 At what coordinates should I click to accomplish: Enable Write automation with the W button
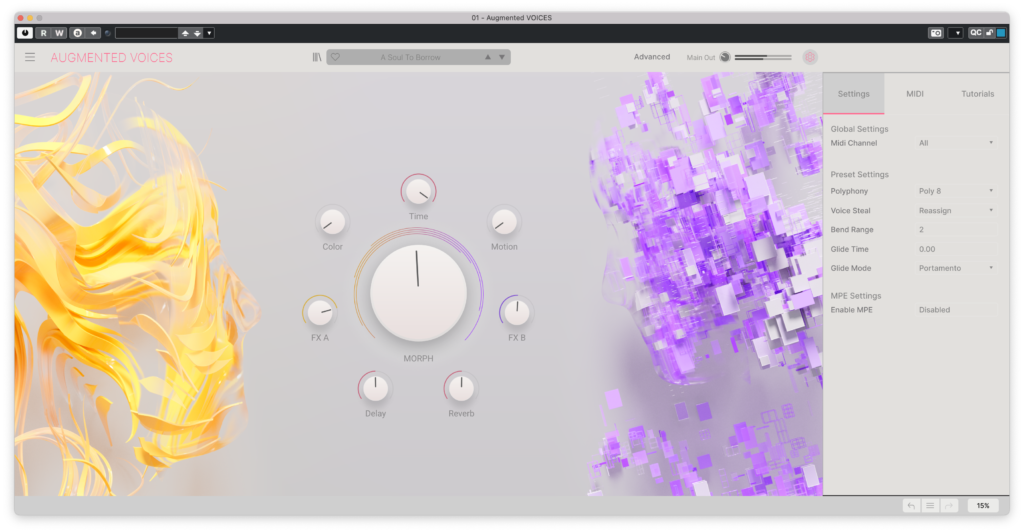point(59,33)
